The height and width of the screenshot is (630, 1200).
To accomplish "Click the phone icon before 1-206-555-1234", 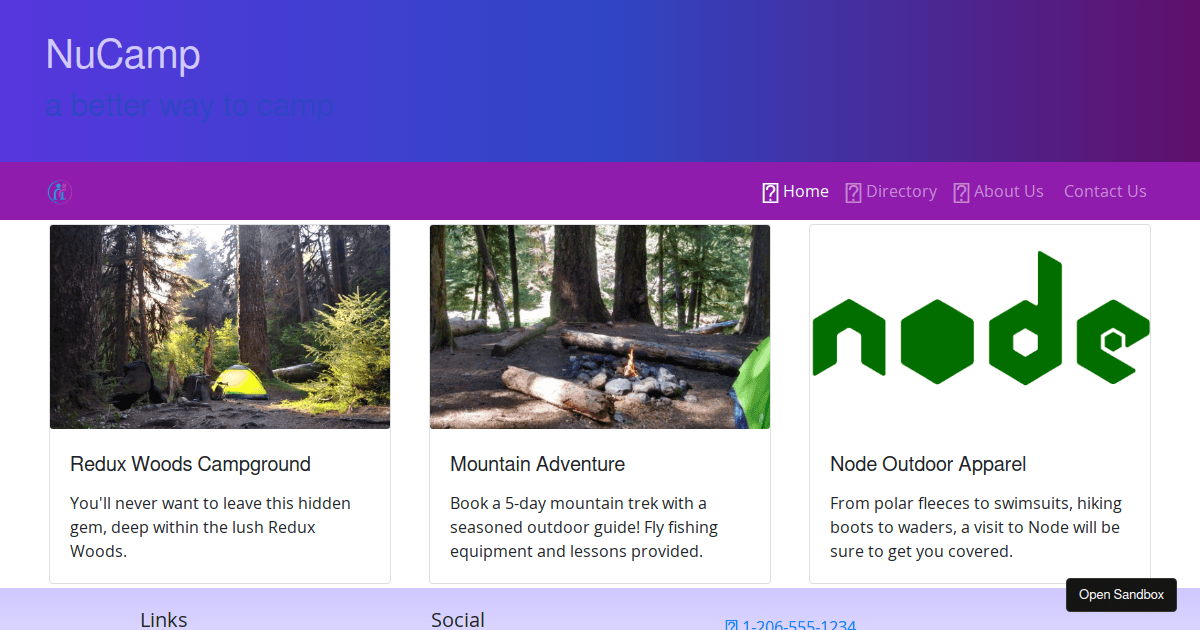I will click(x=731, y=626).
